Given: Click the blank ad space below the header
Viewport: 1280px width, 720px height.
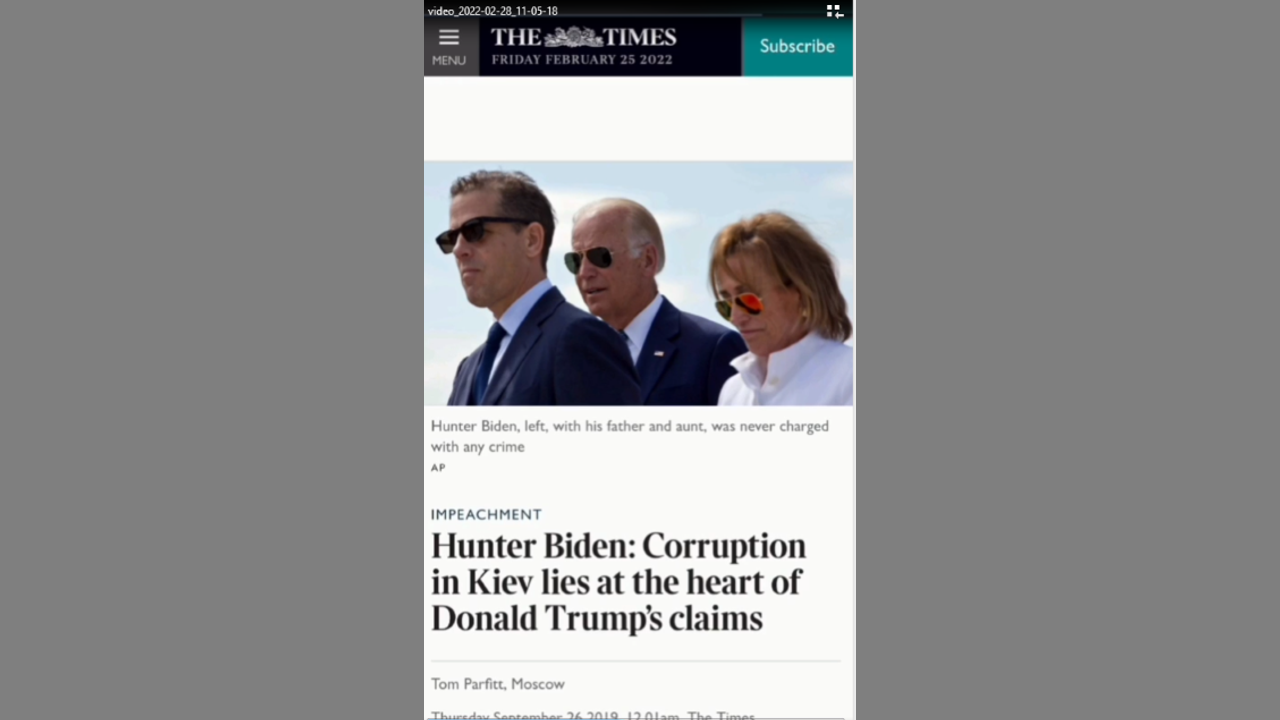Looking at the screenshot, I should coord(638,118).
